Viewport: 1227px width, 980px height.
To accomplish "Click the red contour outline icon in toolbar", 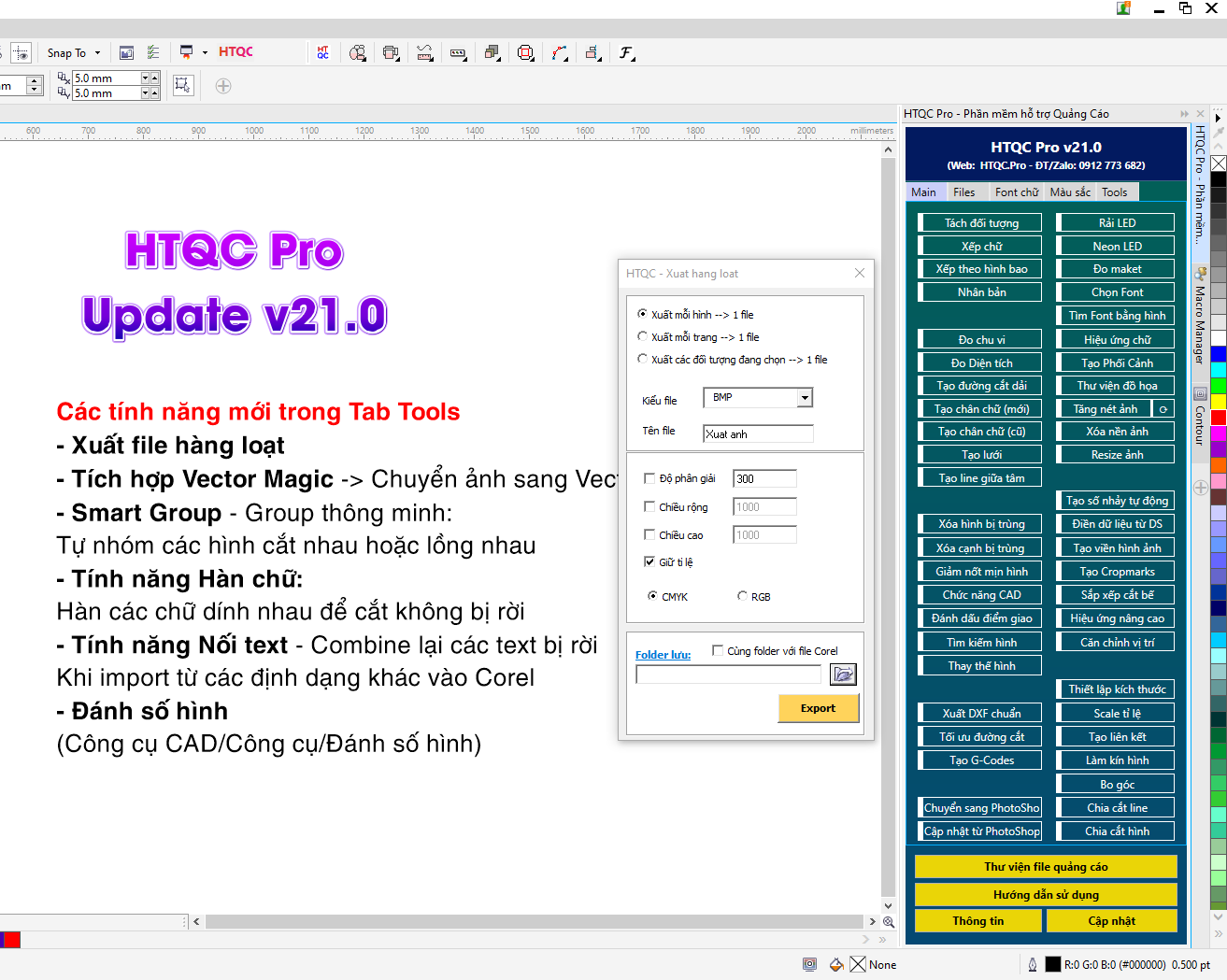I will pyautogui.click(x=525, y=52).
